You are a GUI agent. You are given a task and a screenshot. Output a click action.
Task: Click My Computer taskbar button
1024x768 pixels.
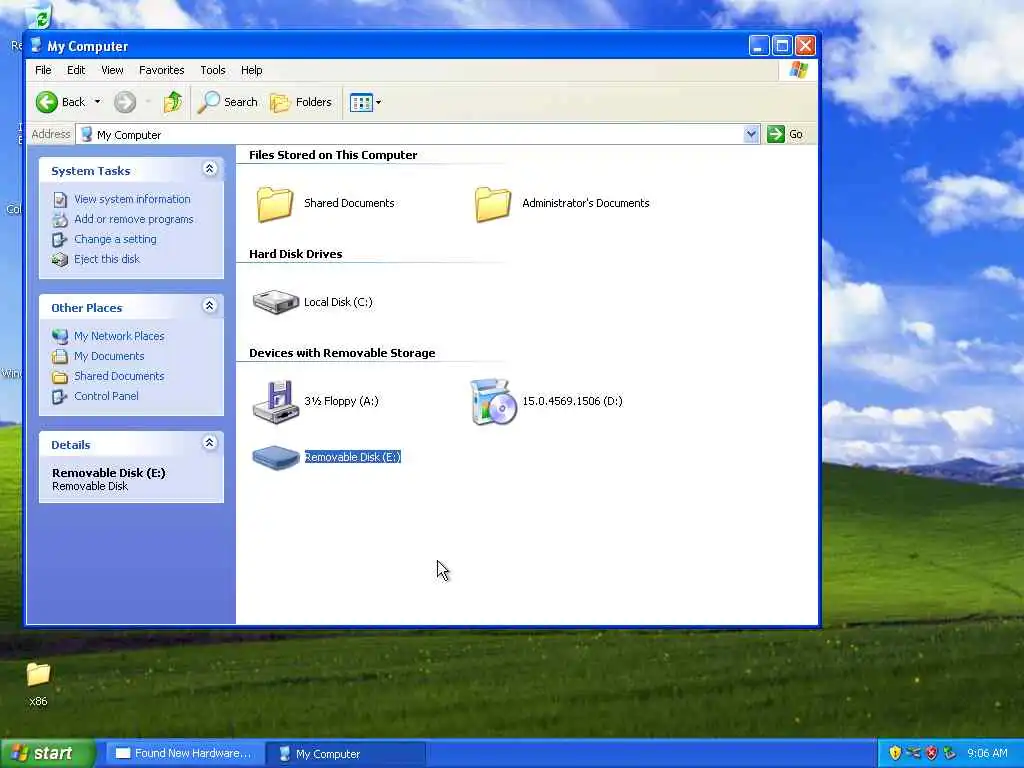pyautogui.click(x=345, y=754)
